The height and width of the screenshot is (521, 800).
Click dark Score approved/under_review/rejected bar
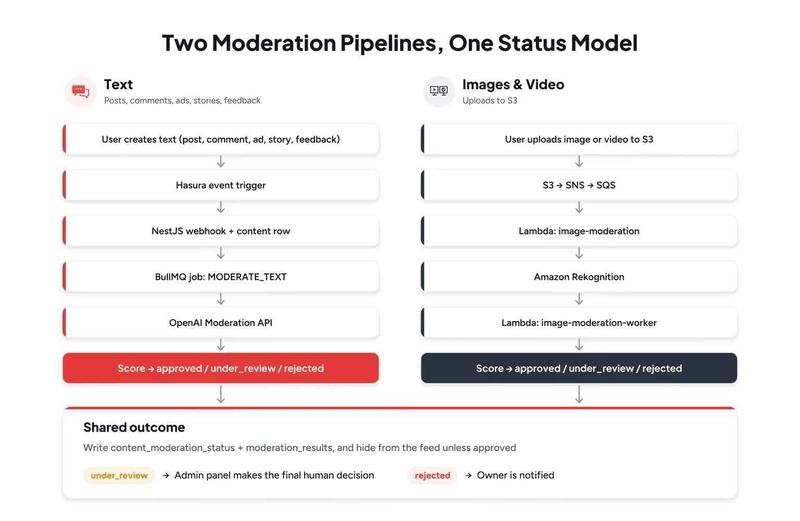[579, 368]
